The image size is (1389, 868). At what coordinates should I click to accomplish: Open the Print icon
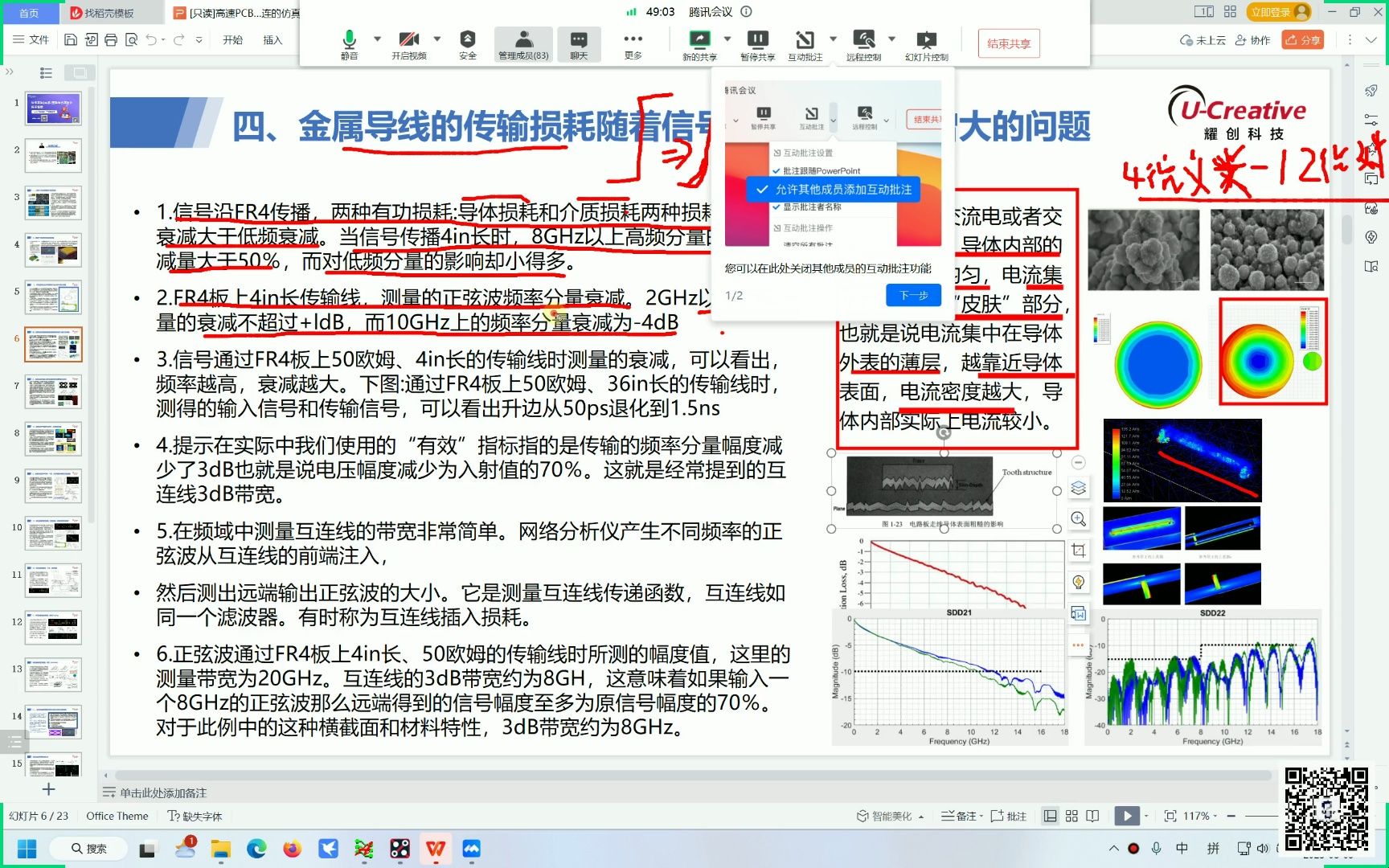tap(111, 39)
